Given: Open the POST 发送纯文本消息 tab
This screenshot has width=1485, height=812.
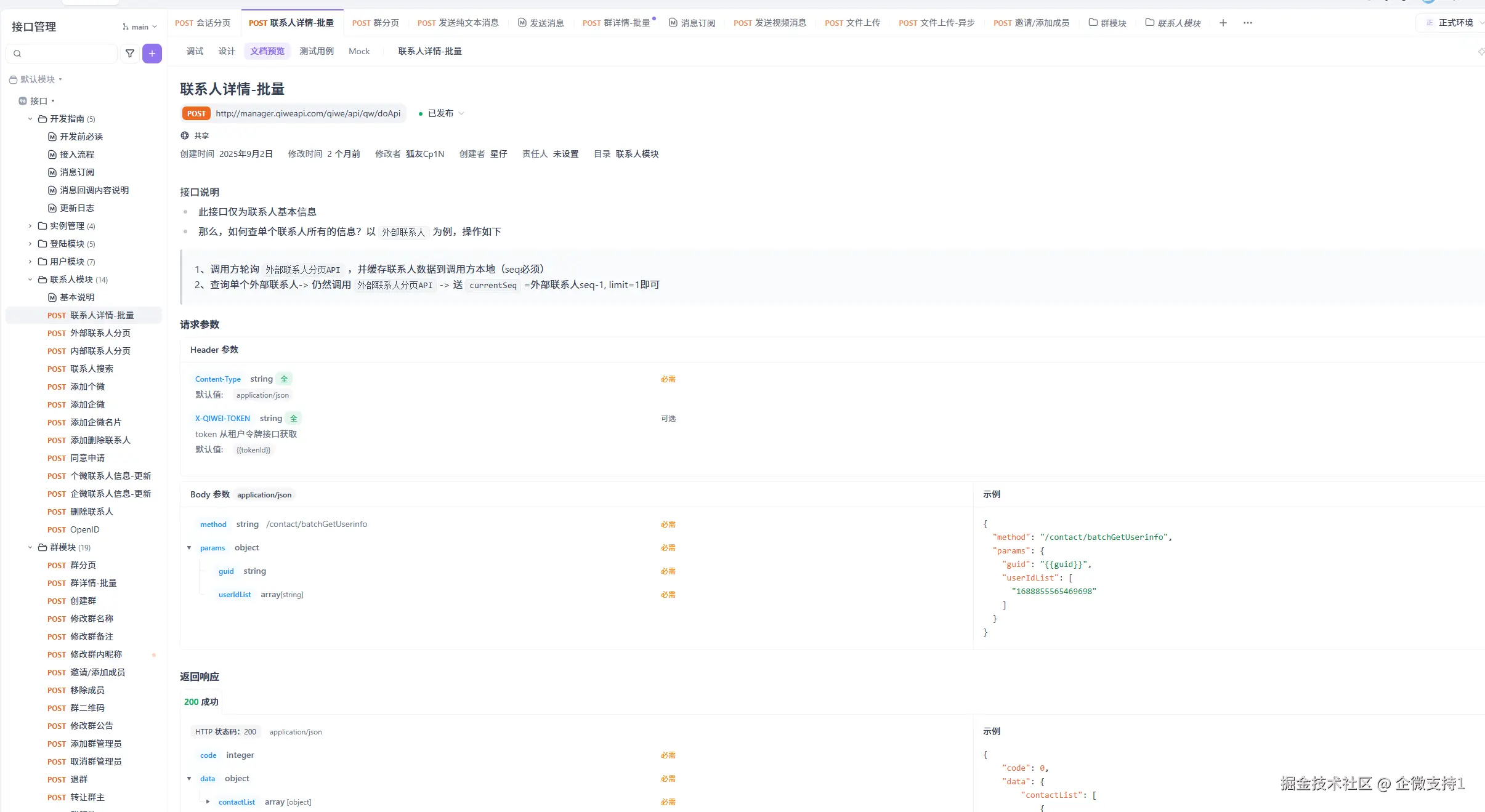Looking at the screenshot, I should [458, 23].
